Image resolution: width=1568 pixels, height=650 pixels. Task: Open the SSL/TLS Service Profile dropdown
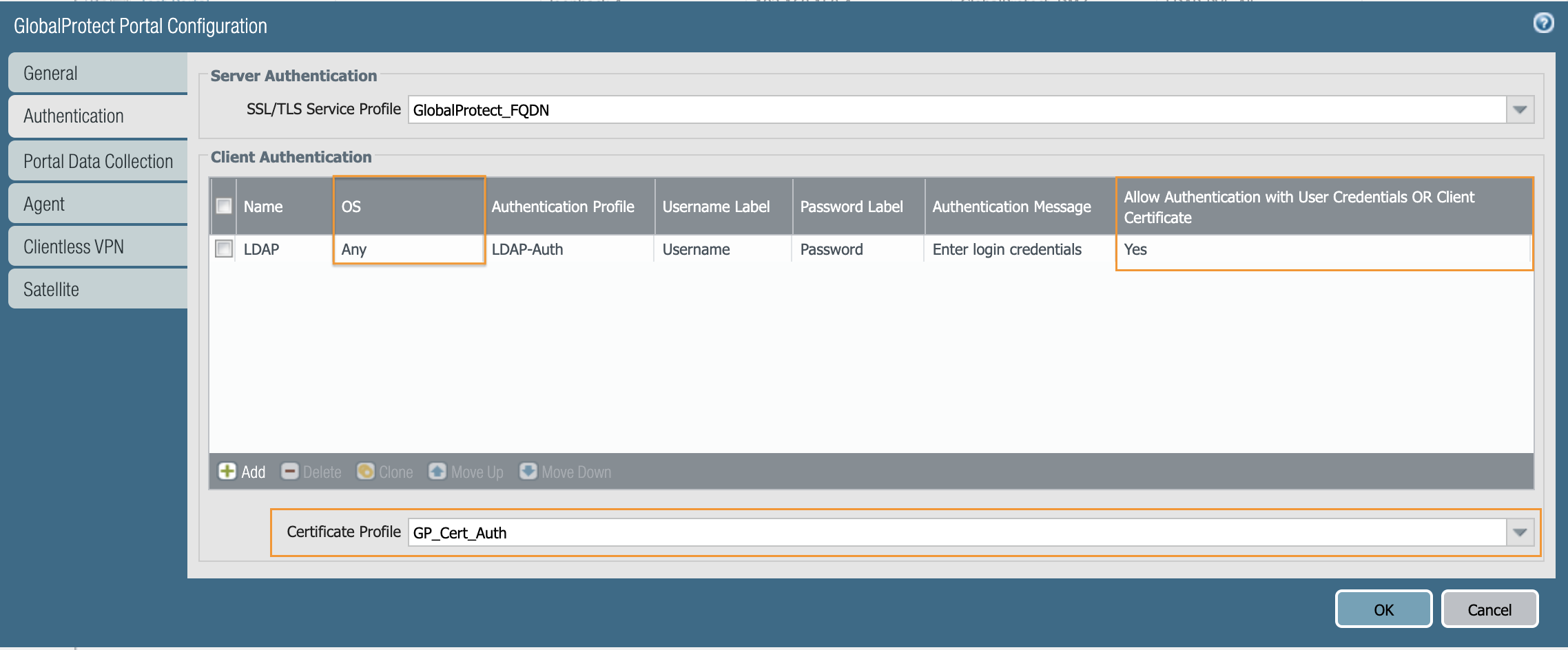(1521, 109)
